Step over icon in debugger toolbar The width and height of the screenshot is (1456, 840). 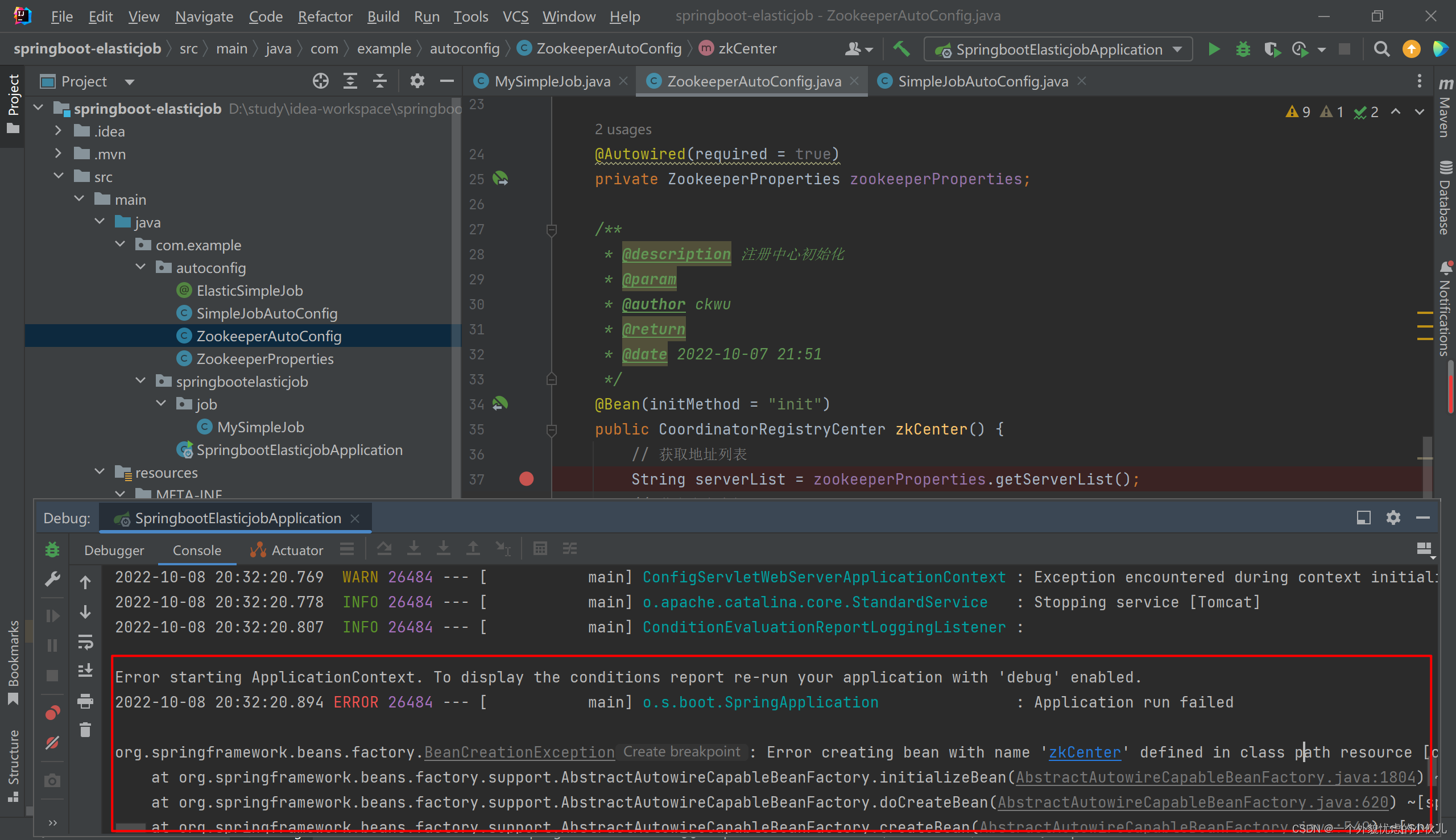point(384,549)
